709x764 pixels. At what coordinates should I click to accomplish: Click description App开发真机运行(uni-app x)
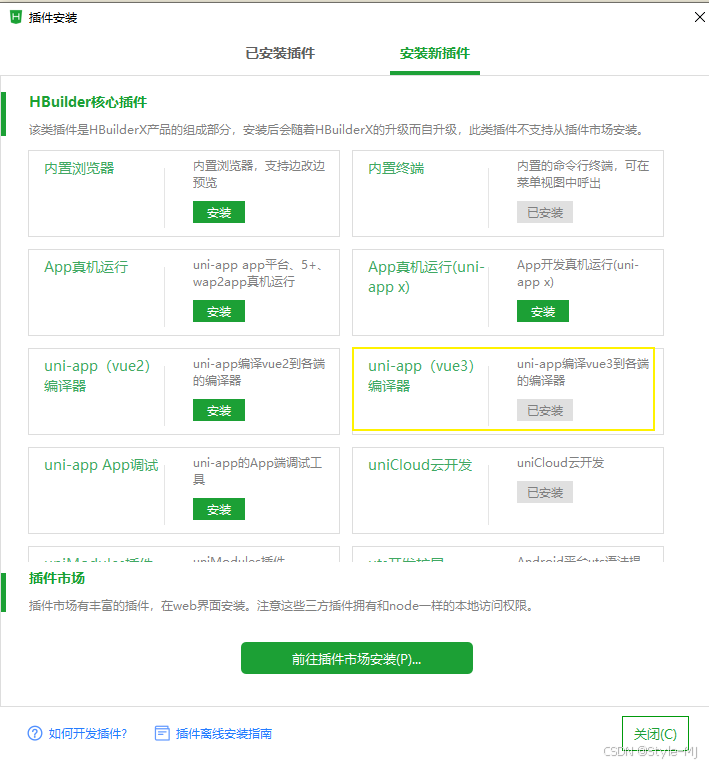tap(577, 273)
